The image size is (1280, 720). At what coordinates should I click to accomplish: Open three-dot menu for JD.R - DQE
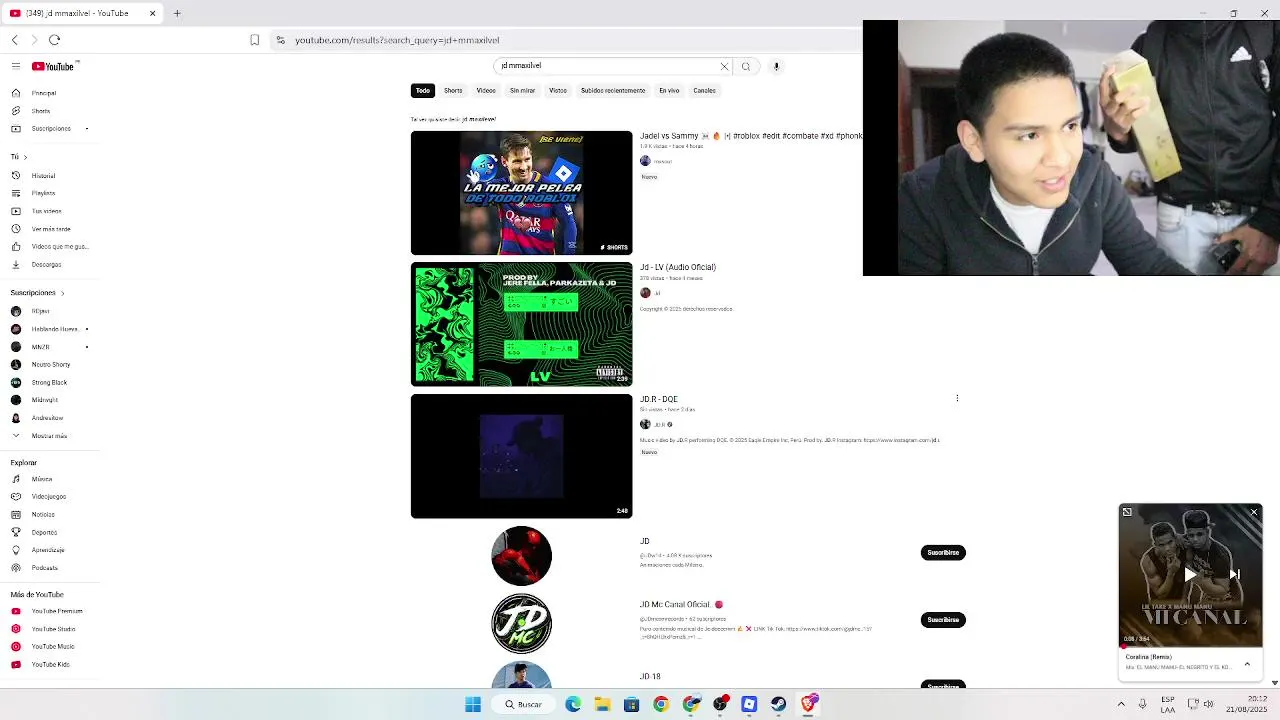pyautogui.click(x=957, y=399)
